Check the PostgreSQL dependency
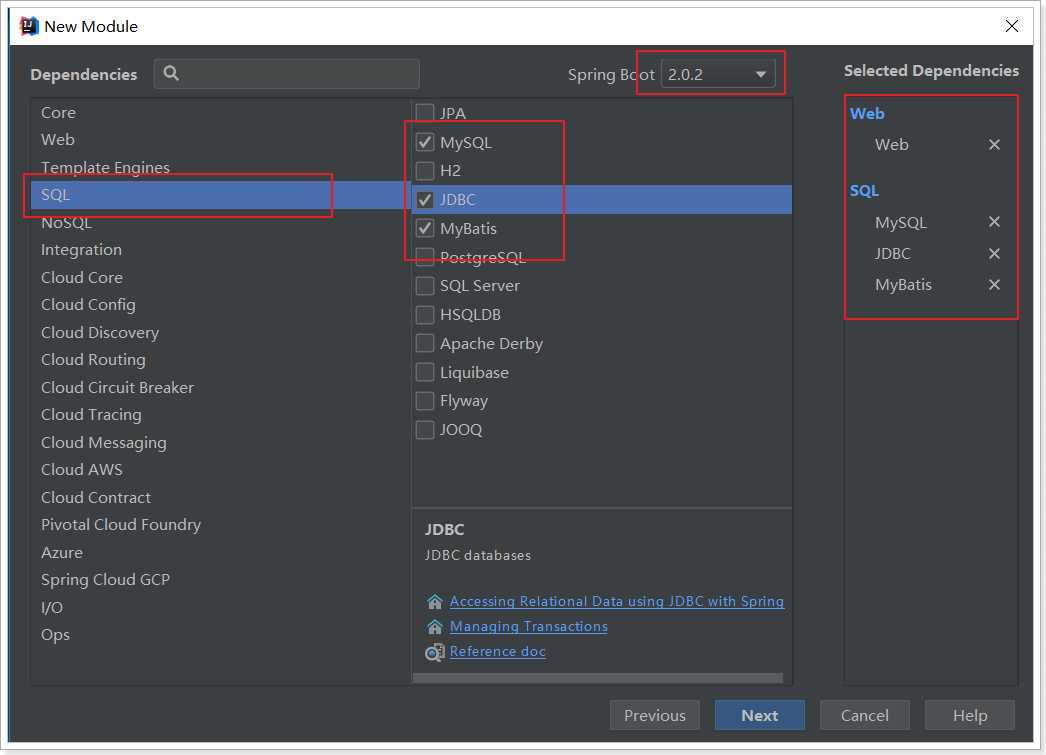 pos(425,257)
